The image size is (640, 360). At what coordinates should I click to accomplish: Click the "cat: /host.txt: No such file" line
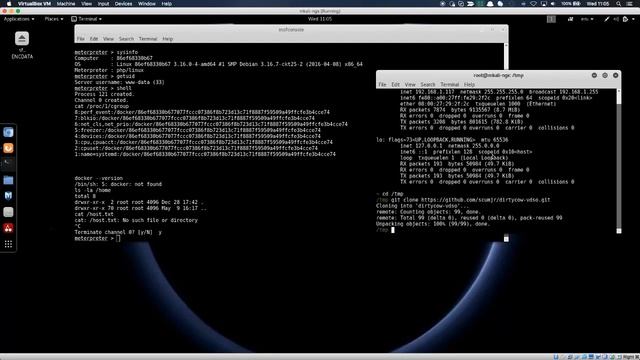click(136, 220)
